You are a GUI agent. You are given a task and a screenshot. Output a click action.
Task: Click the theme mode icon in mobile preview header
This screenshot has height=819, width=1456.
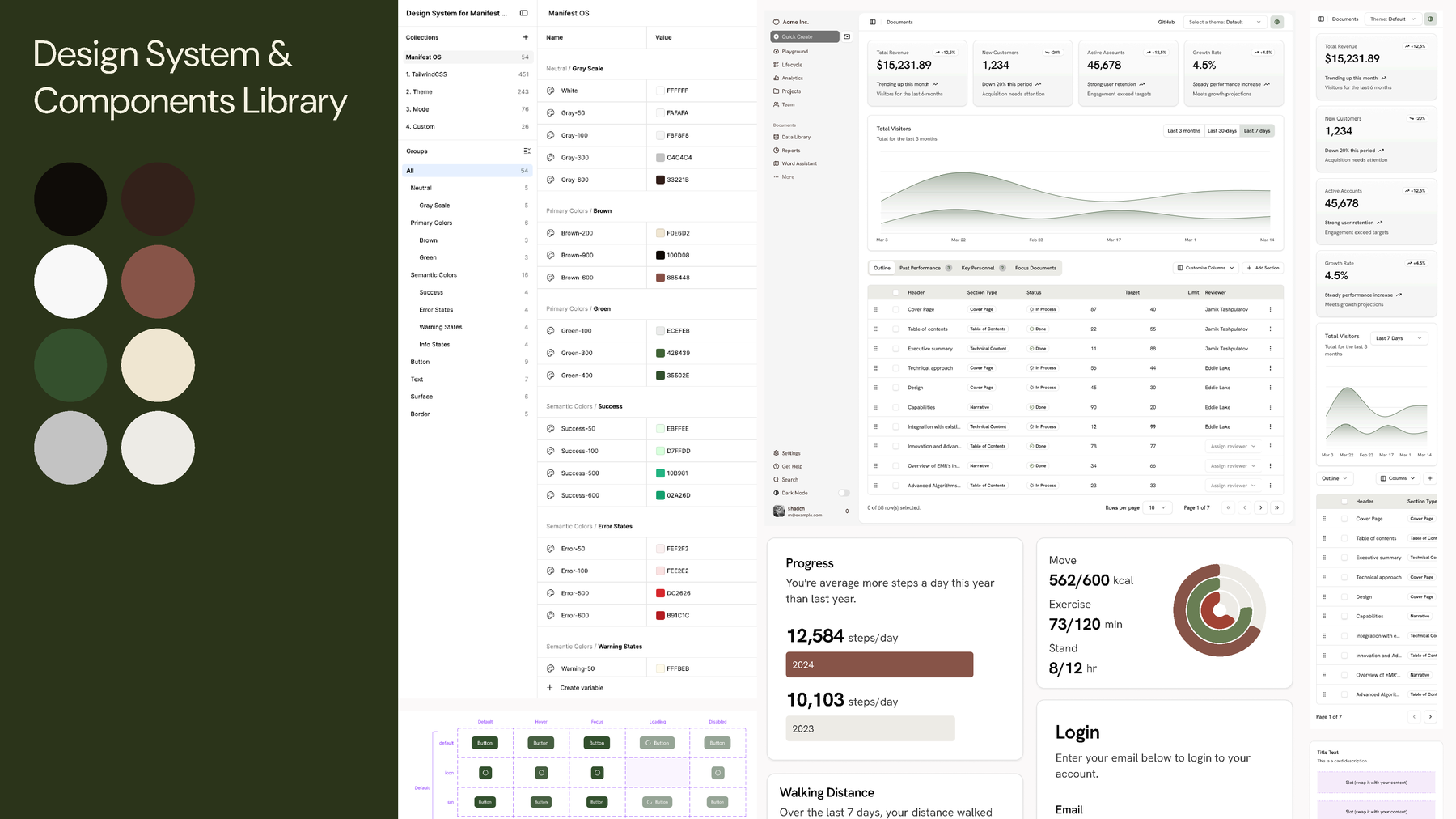coord(1430,19)
